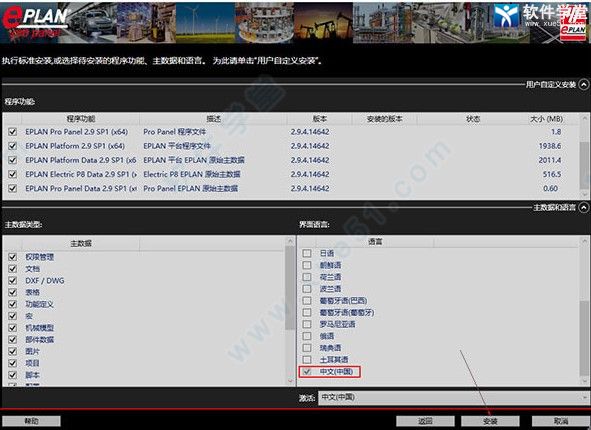Click down arrow of master data scrollbar
591x430 pixels.
290,381
